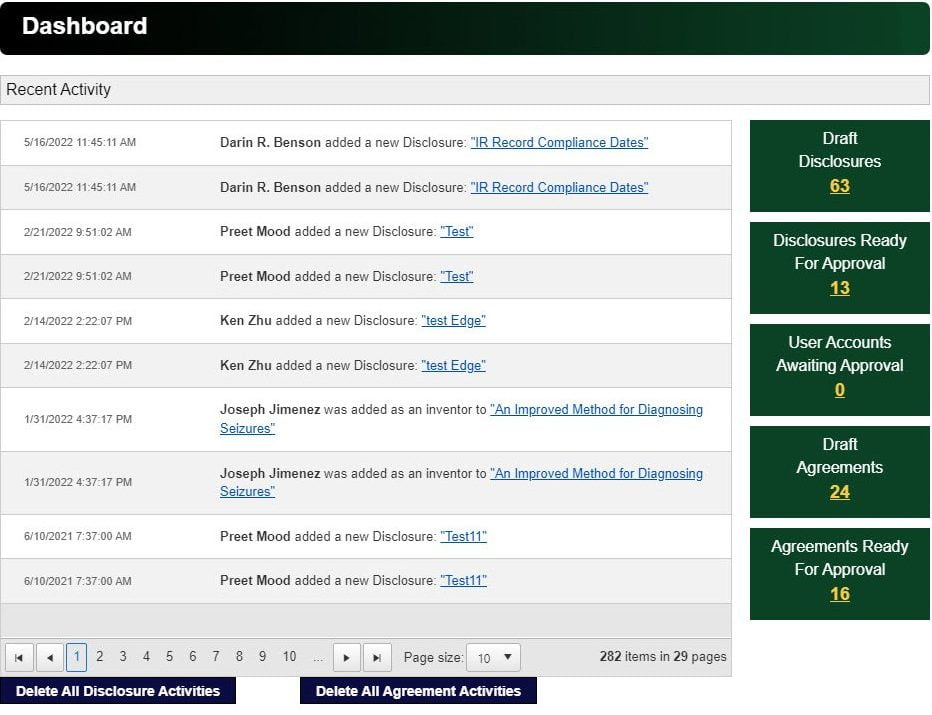The width and height of the screenshot is (932, 715).
Task: View "An Improved Method for Diagnosing Seizures"
Action: 597,409
